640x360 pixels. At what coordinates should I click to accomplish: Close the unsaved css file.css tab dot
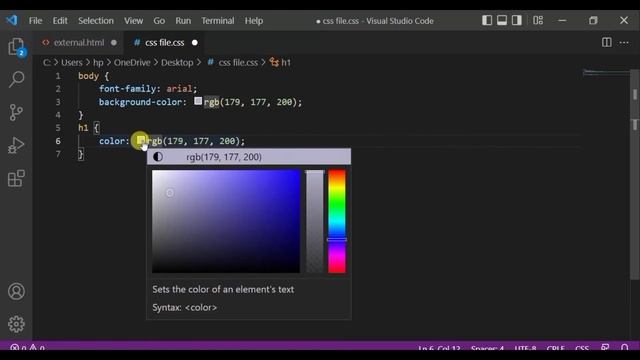(195, 42)
